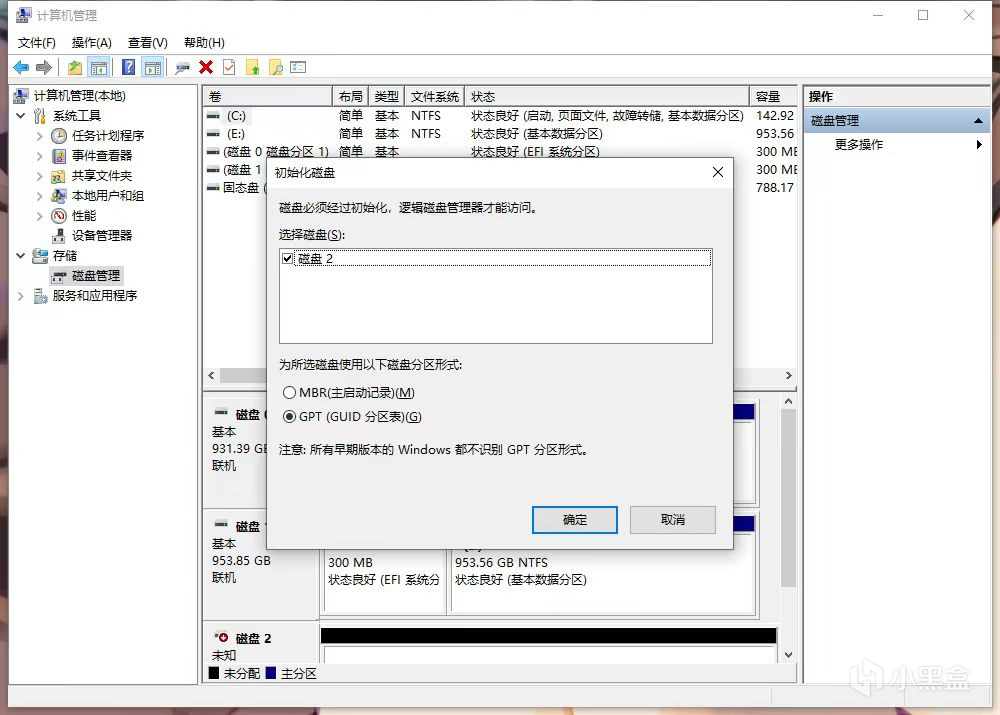Click the 容量 column header
The image size is (1000, 715).
click(773, 96)
